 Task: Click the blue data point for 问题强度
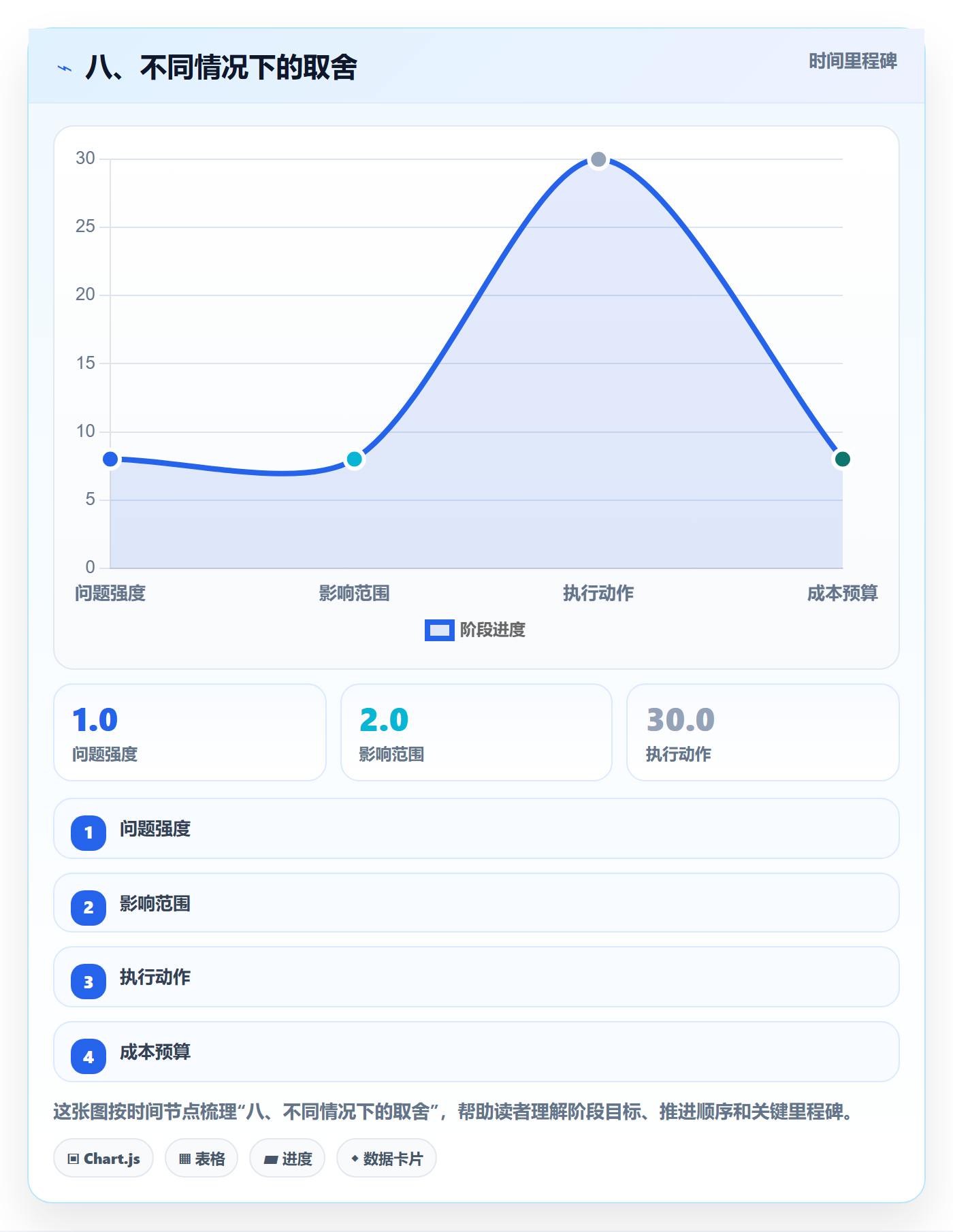110,459
